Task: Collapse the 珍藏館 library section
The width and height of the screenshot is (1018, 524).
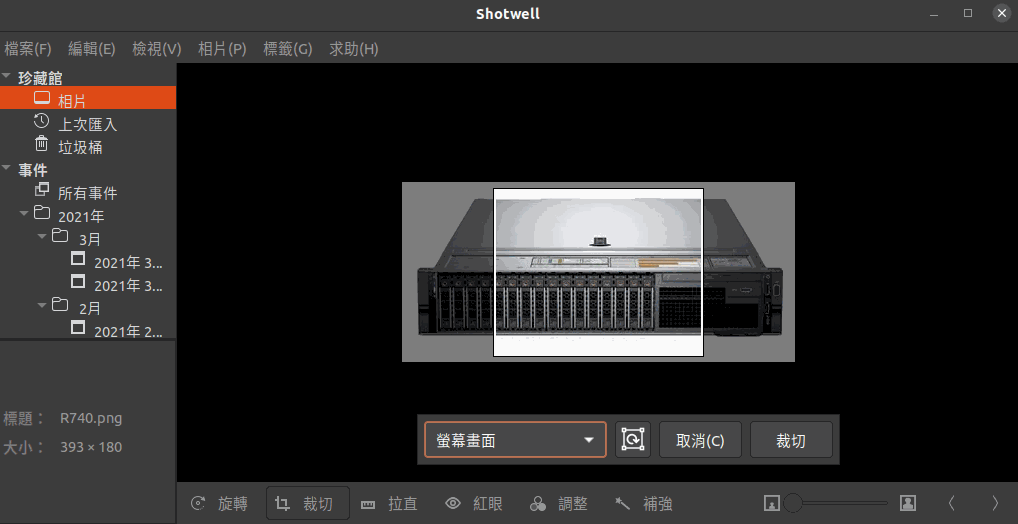Action: 6,77
